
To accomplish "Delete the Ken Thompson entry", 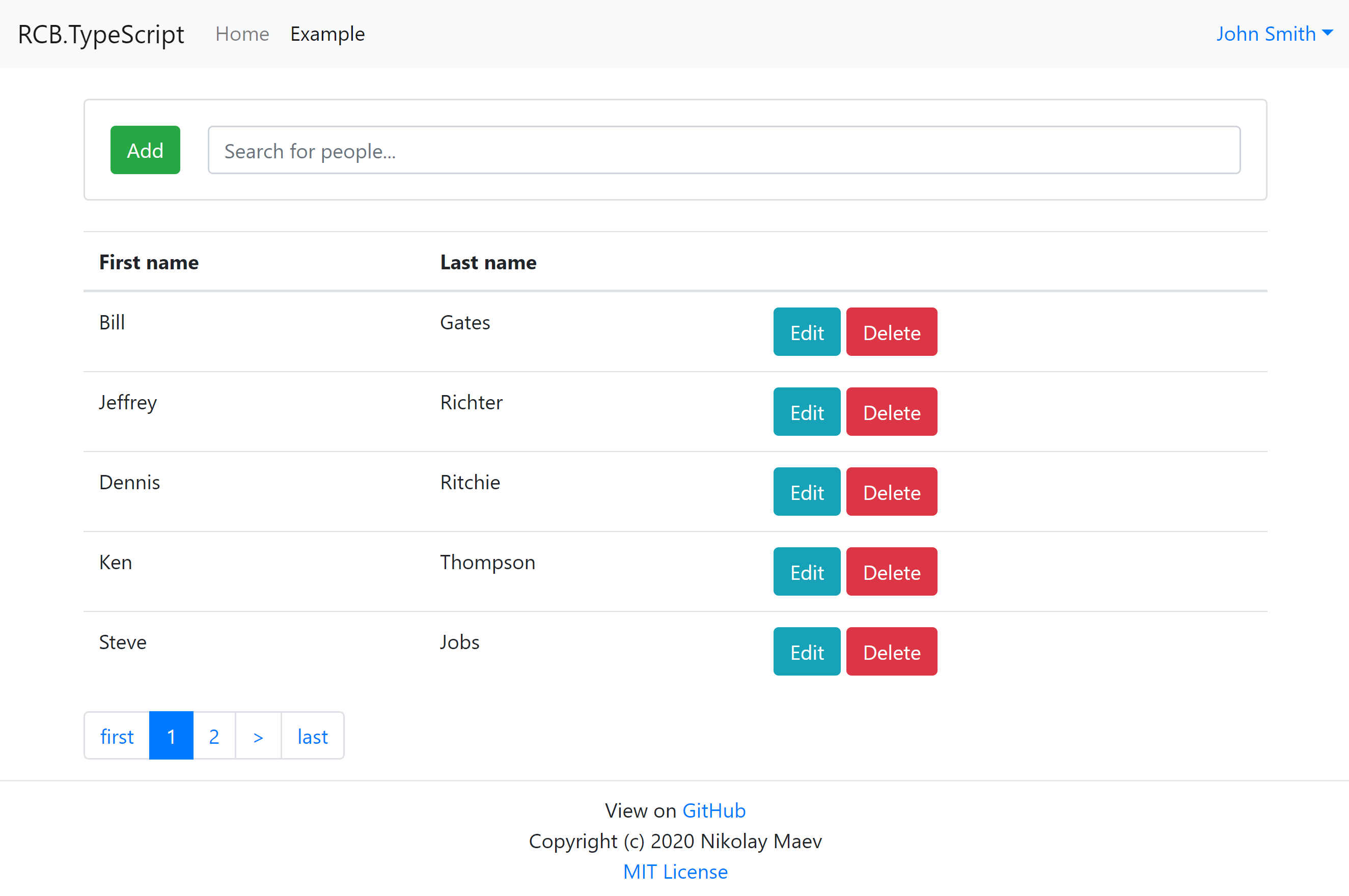I will tap(891, 572).
